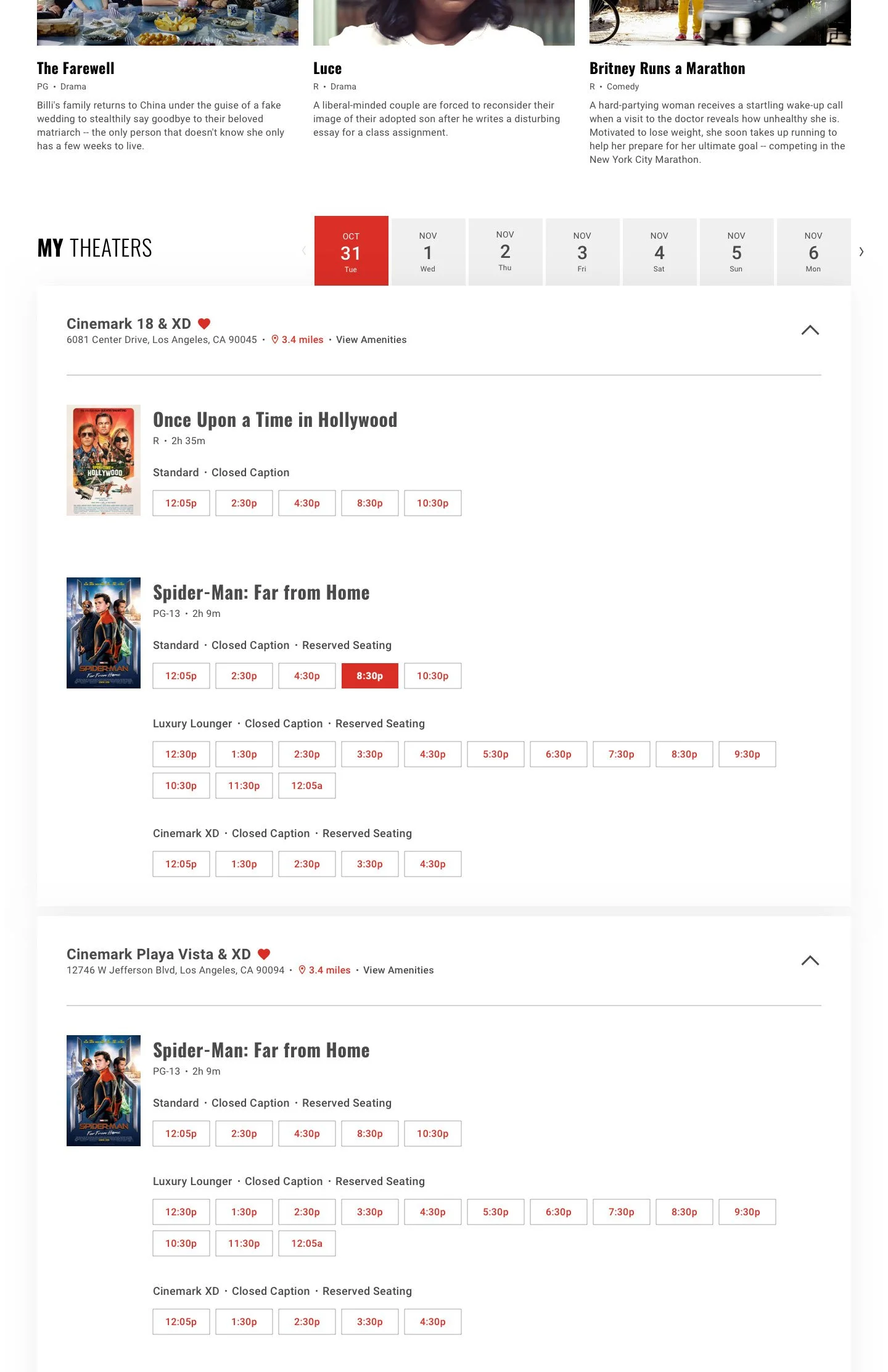The image size is (888, 1372).
Task: Select Nov 4 Sat date tab
Action: coord(660,252)
